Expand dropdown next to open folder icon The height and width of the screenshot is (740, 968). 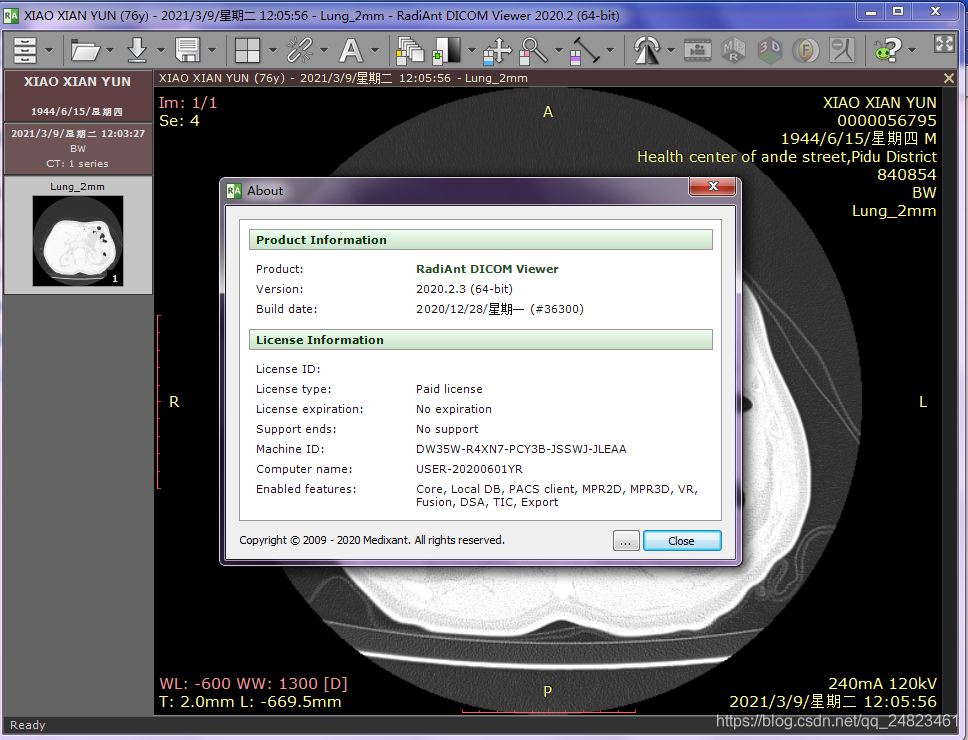(110, 50)
